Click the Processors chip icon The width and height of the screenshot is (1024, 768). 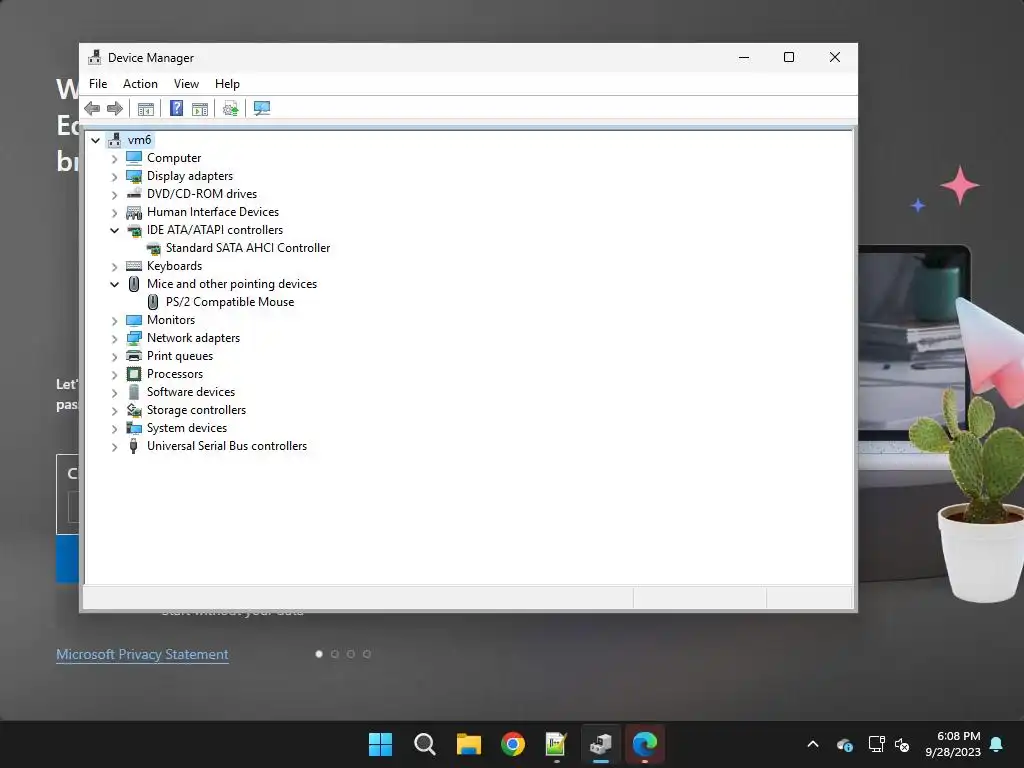134,374
